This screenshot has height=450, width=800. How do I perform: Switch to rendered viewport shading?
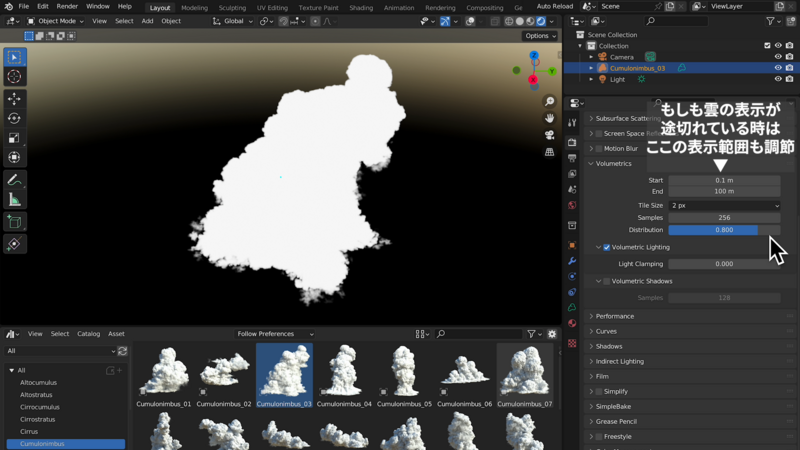541,21
